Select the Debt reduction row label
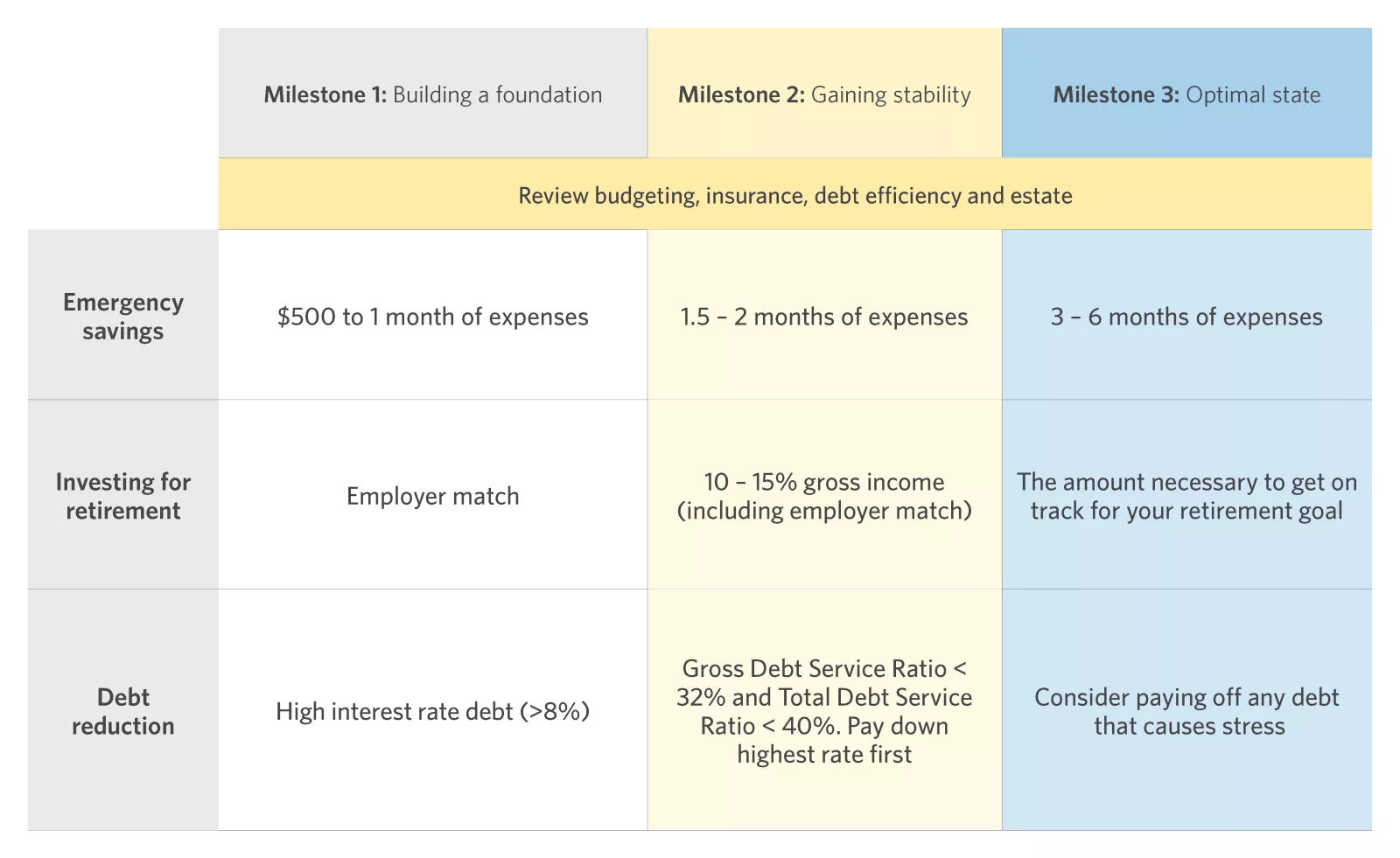Image resolution: width=1400 pixels, height=858 pixels. (123, 711)
